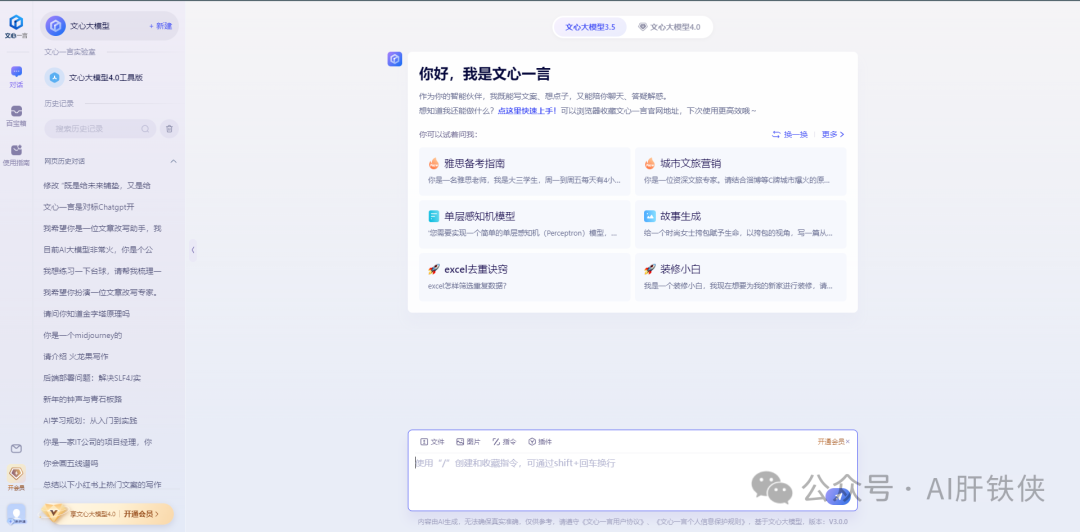Open history item 总结以下小红书上热门文案的写作
Screen dimensions: 1080x532
(x=102, y=484)
